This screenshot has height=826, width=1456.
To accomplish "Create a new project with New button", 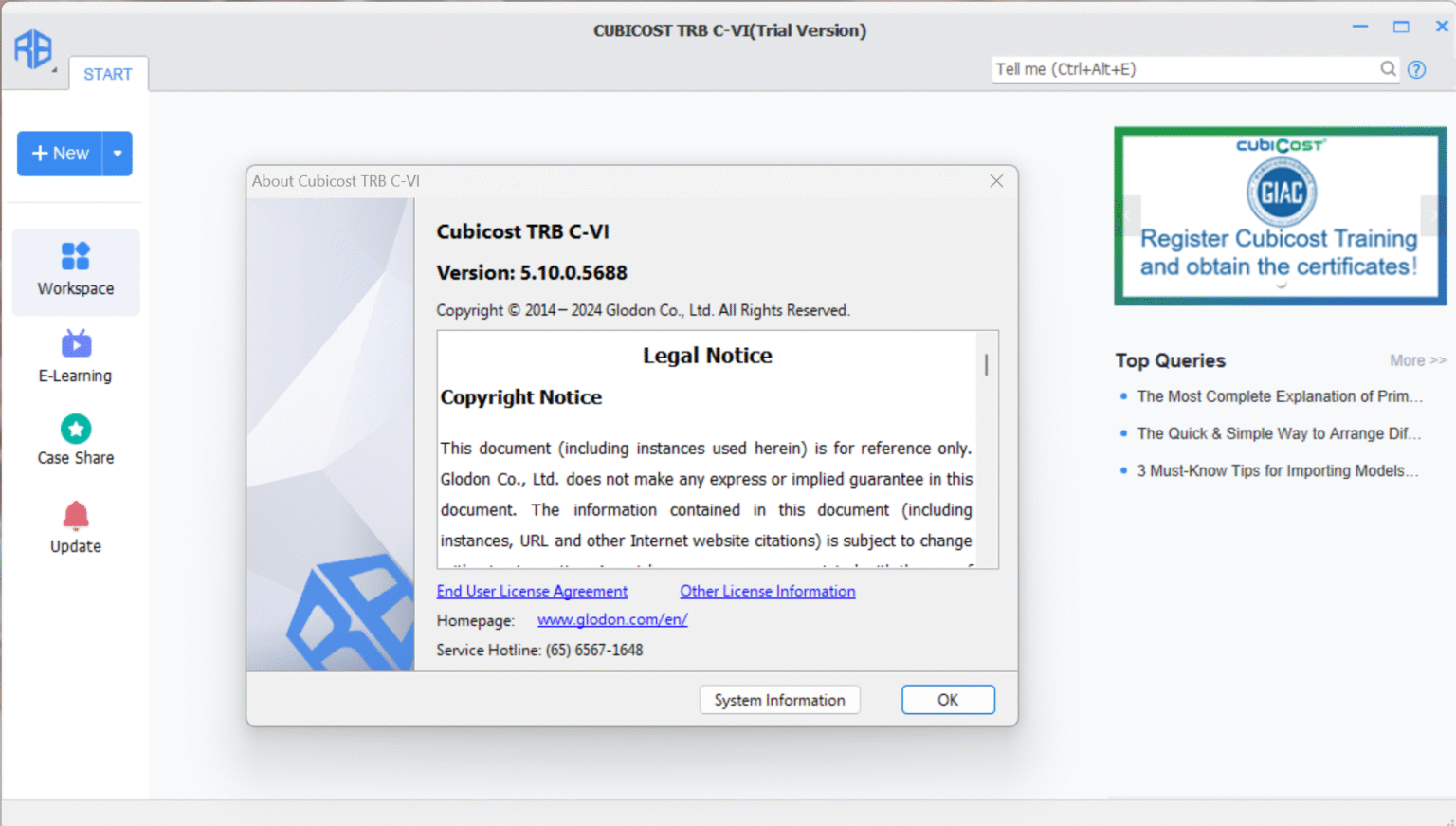I will [60, 154].
